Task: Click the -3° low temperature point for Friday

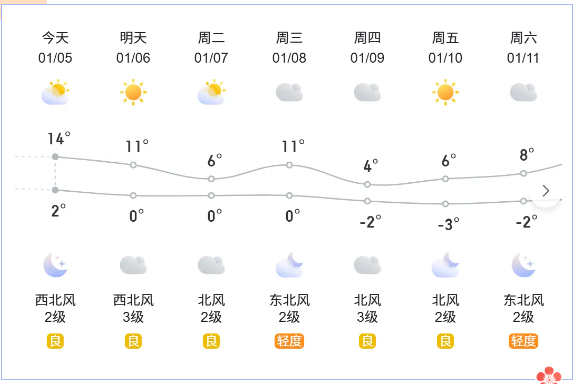Action: [445, 204]
